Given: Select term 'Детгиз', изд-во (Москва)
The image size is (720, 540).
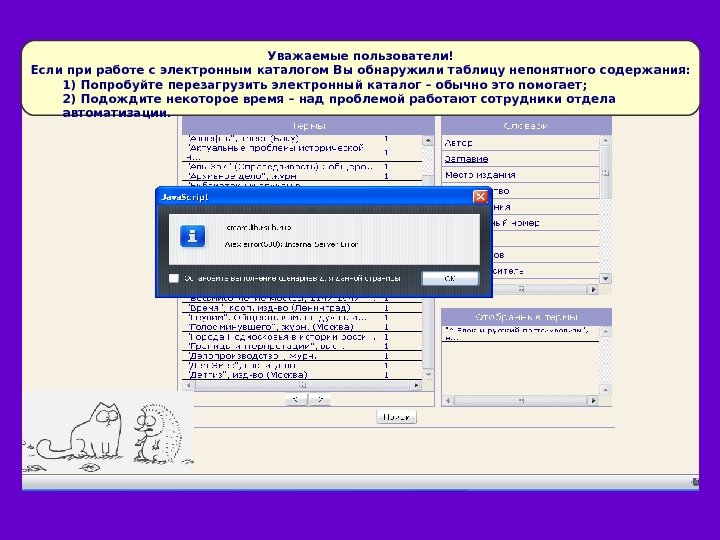Looking at the screenshot, I should tap(303, 375).
